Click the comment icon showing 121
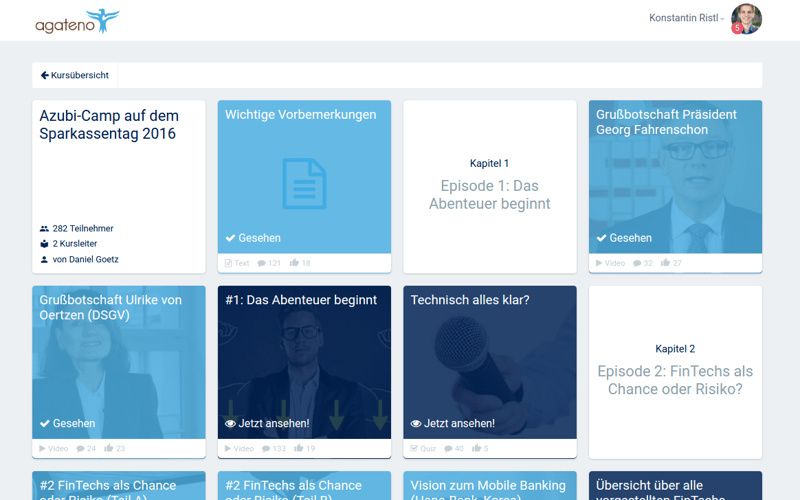The image size is (800, 500). coord(261,263)
